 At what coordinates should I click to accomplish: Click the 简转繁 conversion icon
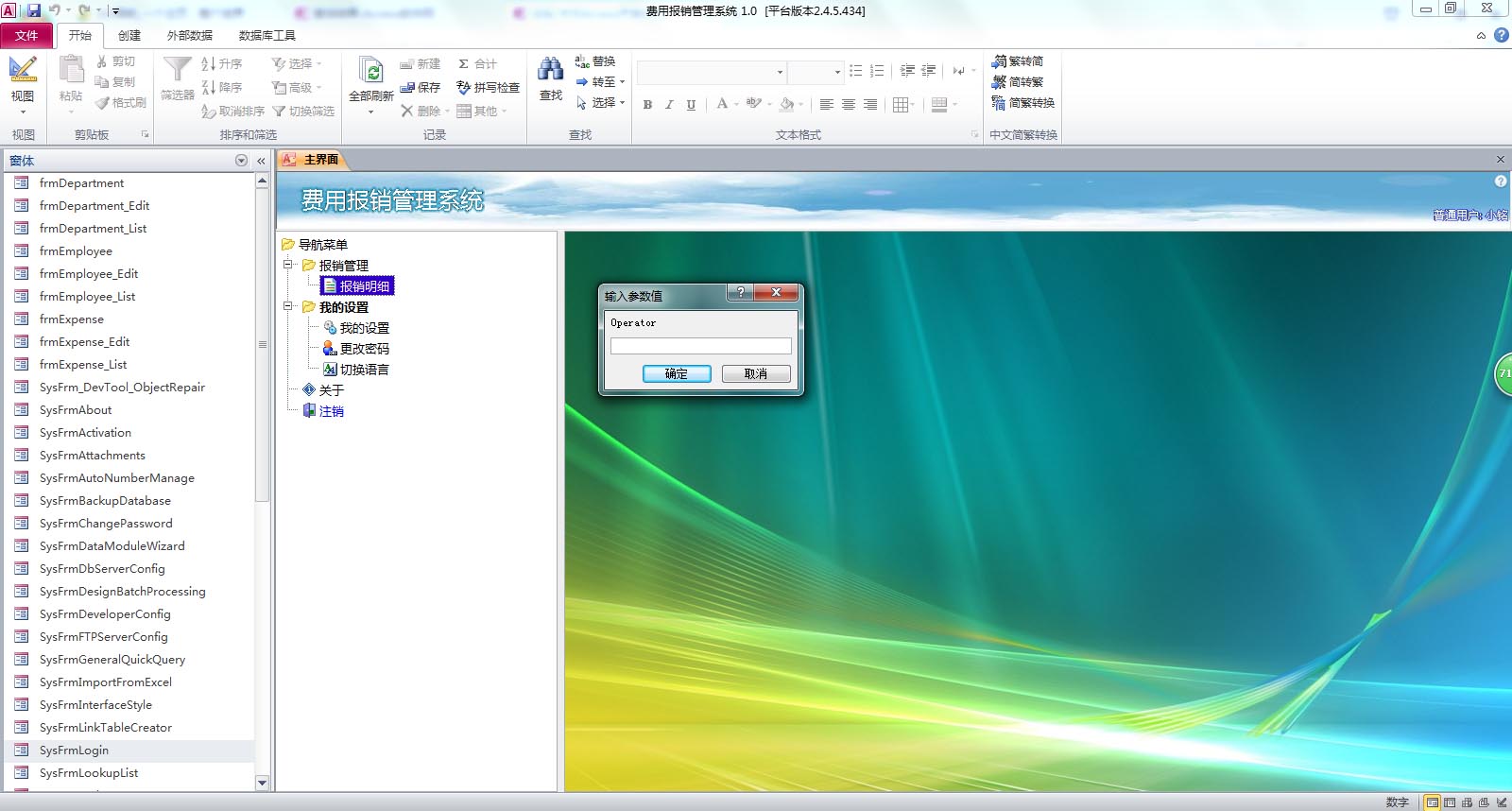coord(999,82)
